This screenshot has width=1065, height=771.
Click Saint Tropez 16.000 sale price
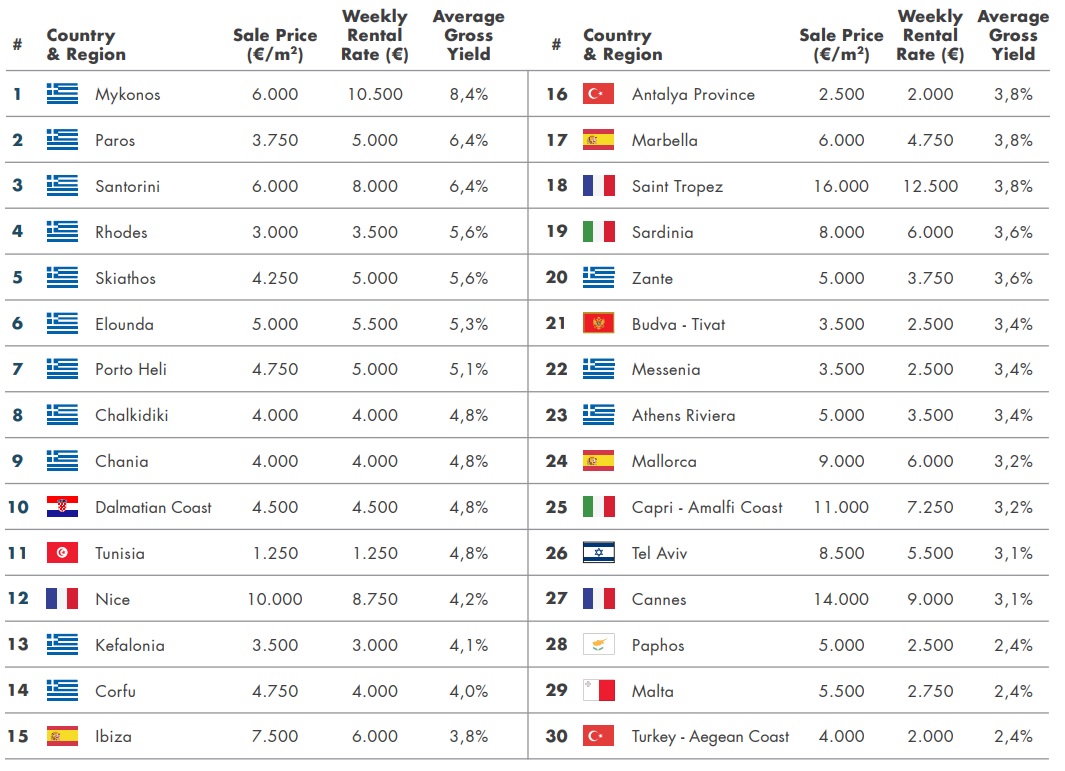point(841,186)
